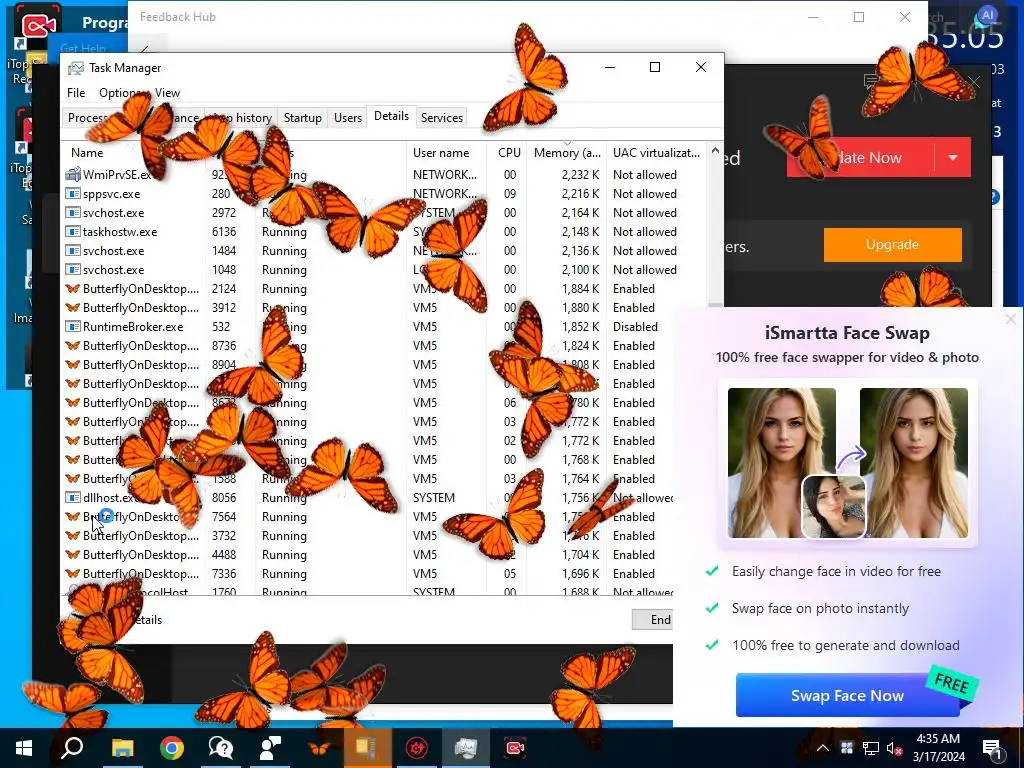Select the ButterflyOnDesktop row with PID 4488
The image size is (1024, 768).
click(368, 554)
